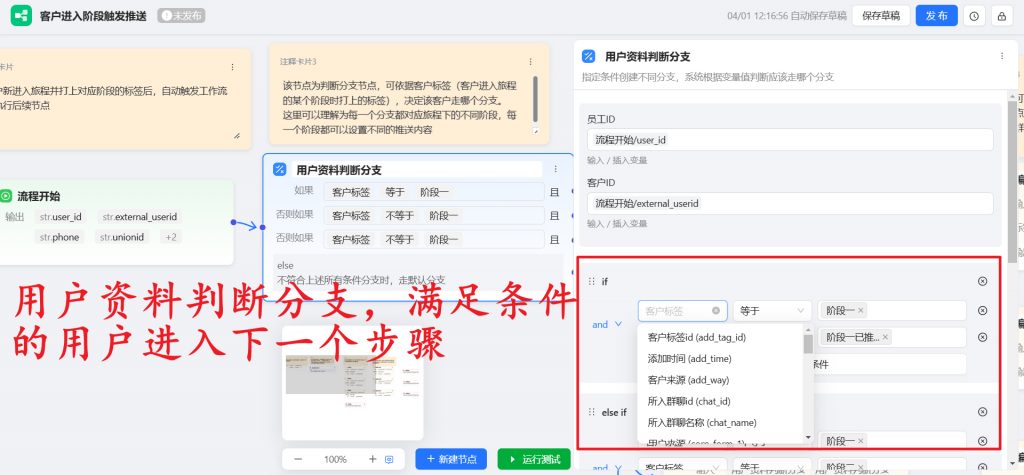The width and height of the screenshot is (1024, 475).
Task: Select 客户来源 (add_way) option
Action: (x=688, y=380)
